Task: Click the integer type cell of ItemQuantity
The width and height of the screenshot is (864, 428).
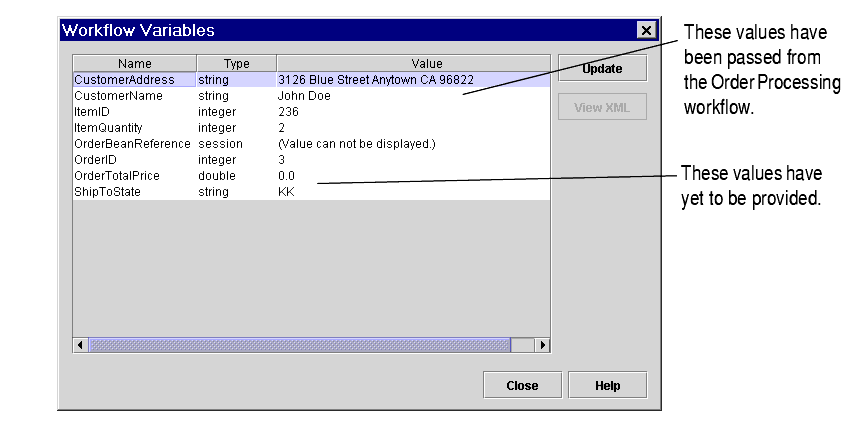Action: (x=237, y=128)
